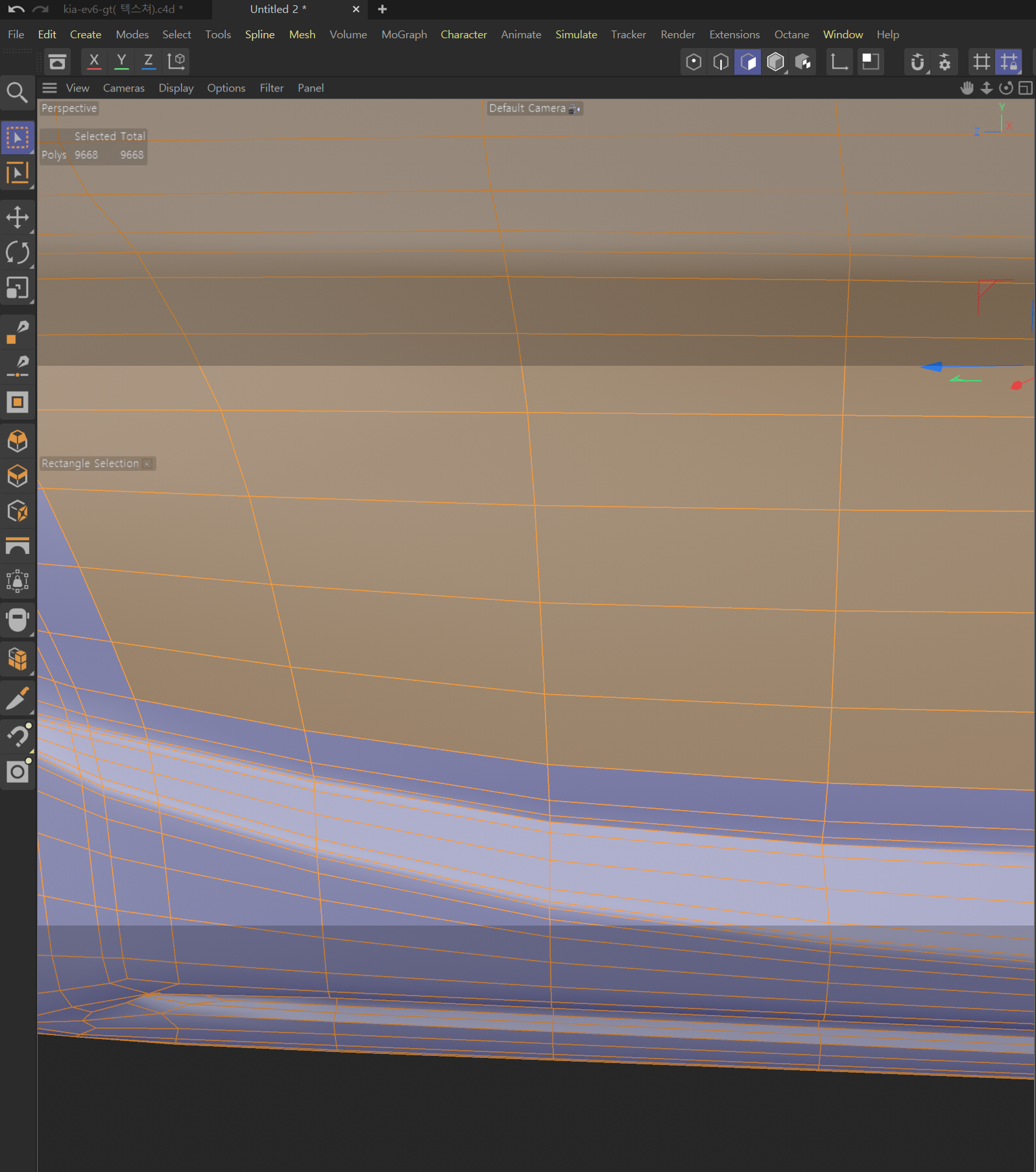1036x1172 pixels.
Task: Select the Magnet tool
Action: click(x=17, y=736)
